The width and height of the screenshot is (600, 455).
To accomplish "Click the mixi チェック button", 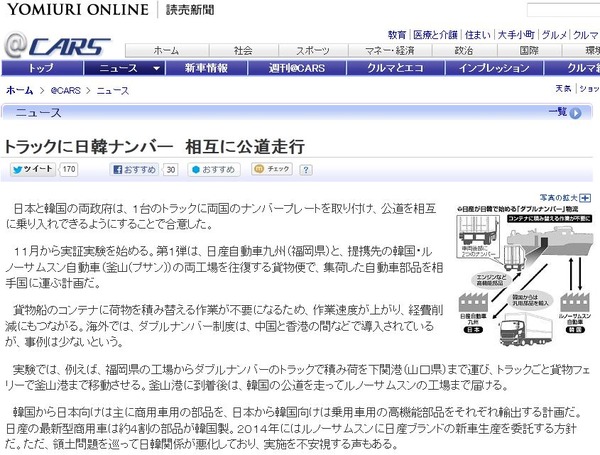I will point(272,169).
